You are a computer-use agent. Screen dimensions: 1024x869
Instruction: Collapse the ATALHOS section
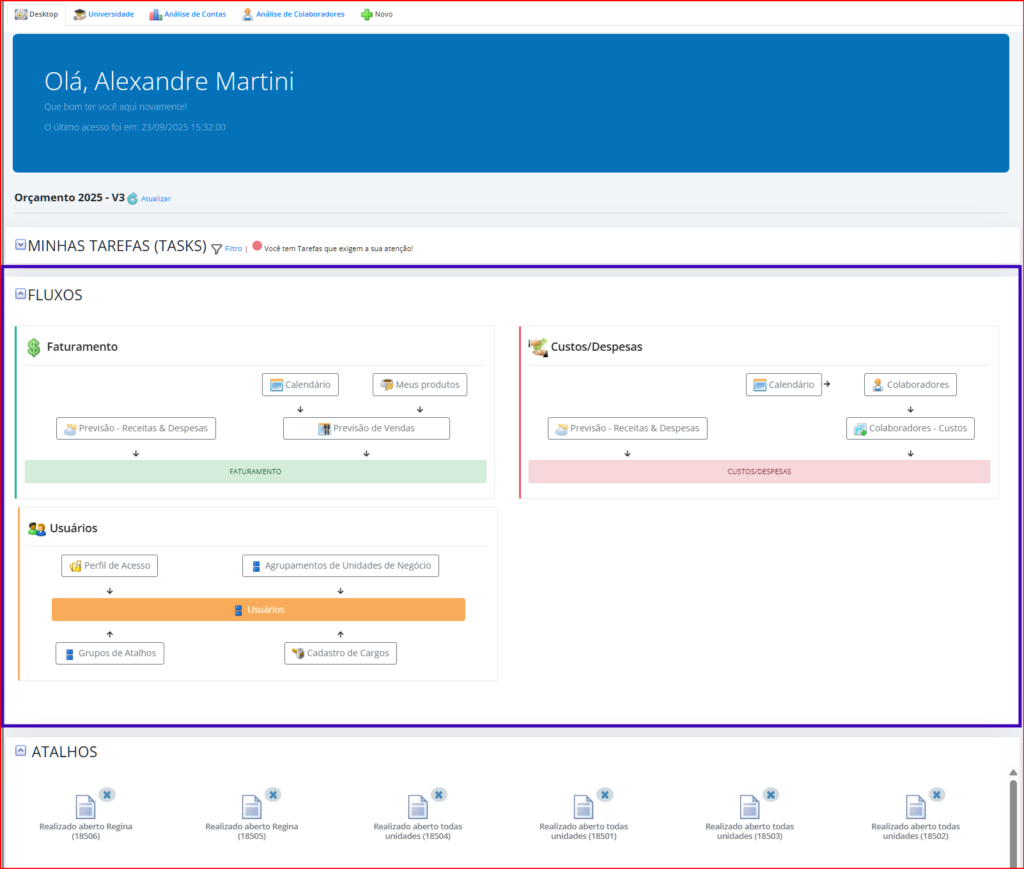coord(20,750)
